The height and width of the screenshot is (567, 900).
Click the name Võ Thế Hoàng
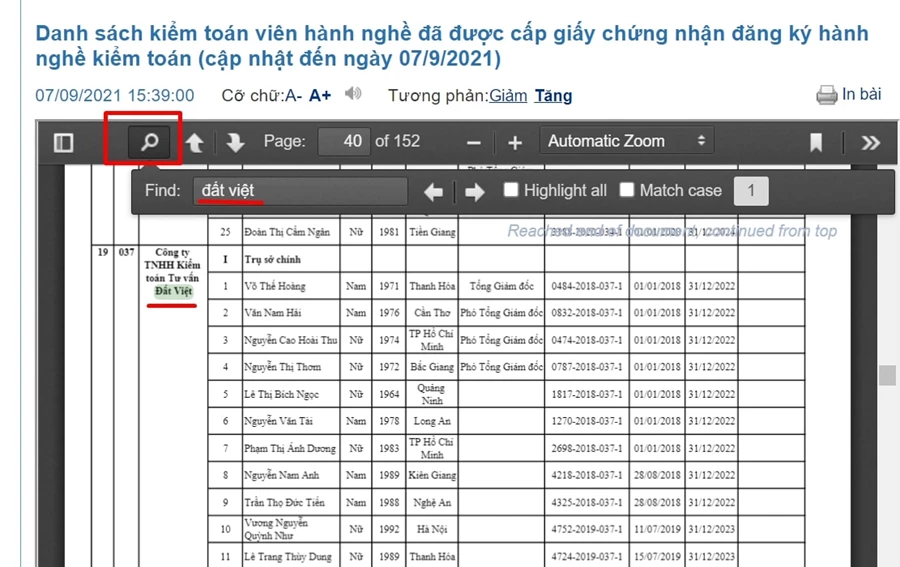274,286
